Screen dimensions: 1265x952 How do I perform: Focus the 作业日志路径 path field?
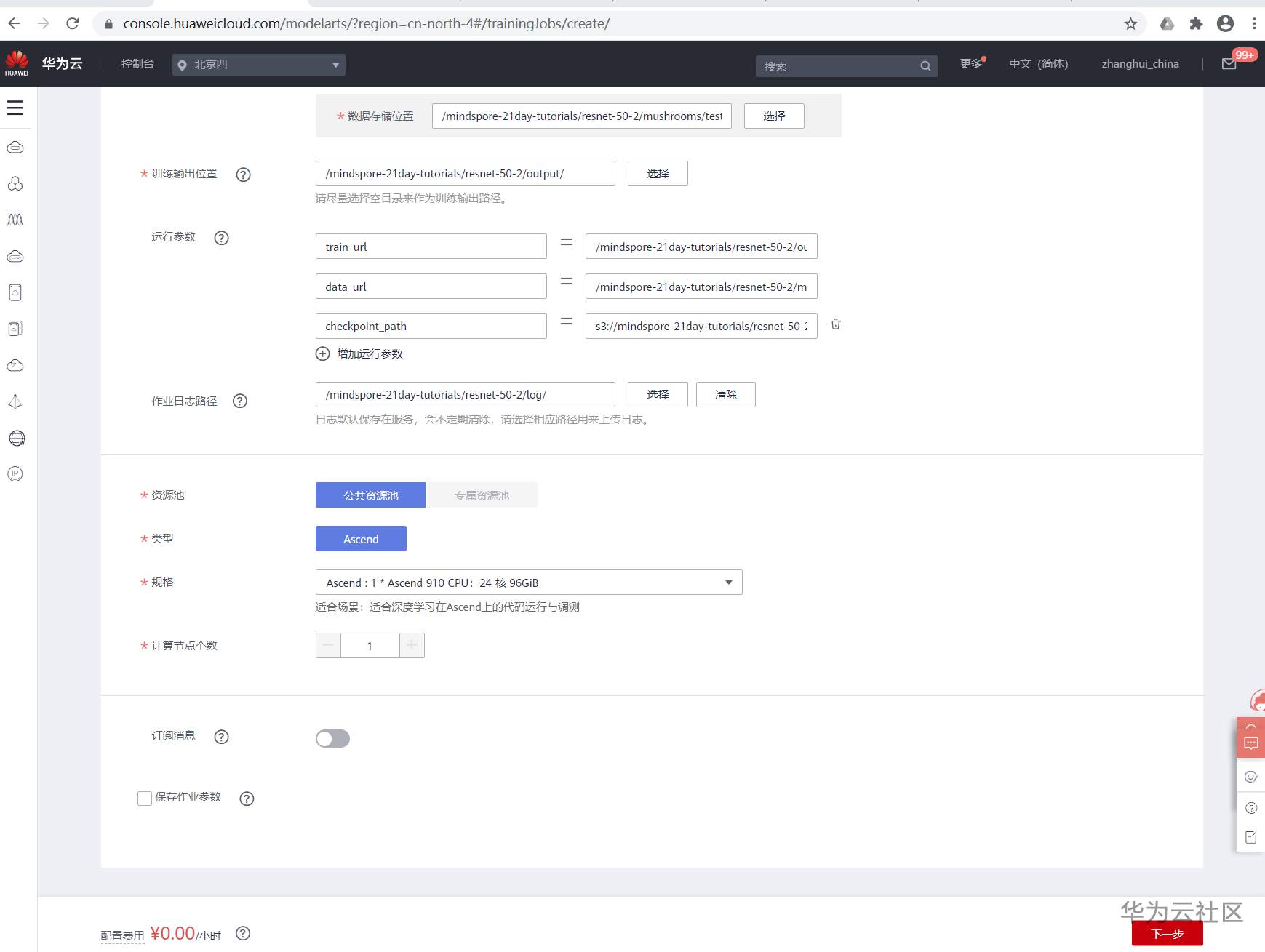pos(466,394)
